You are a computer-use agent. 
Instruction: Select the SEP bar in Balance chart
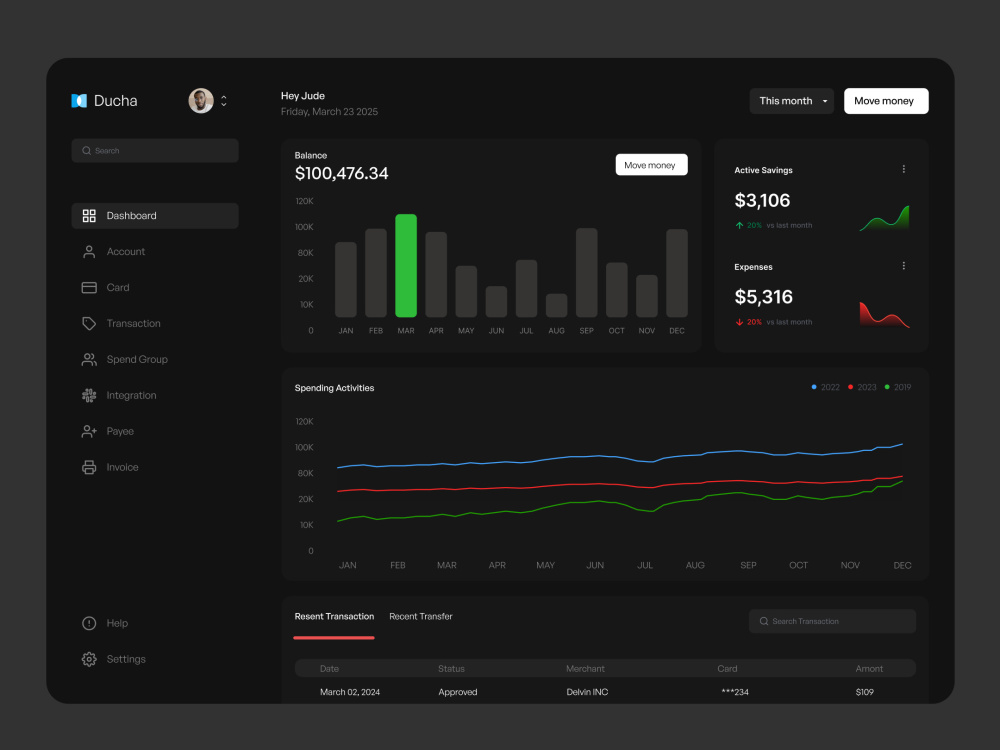586,272
